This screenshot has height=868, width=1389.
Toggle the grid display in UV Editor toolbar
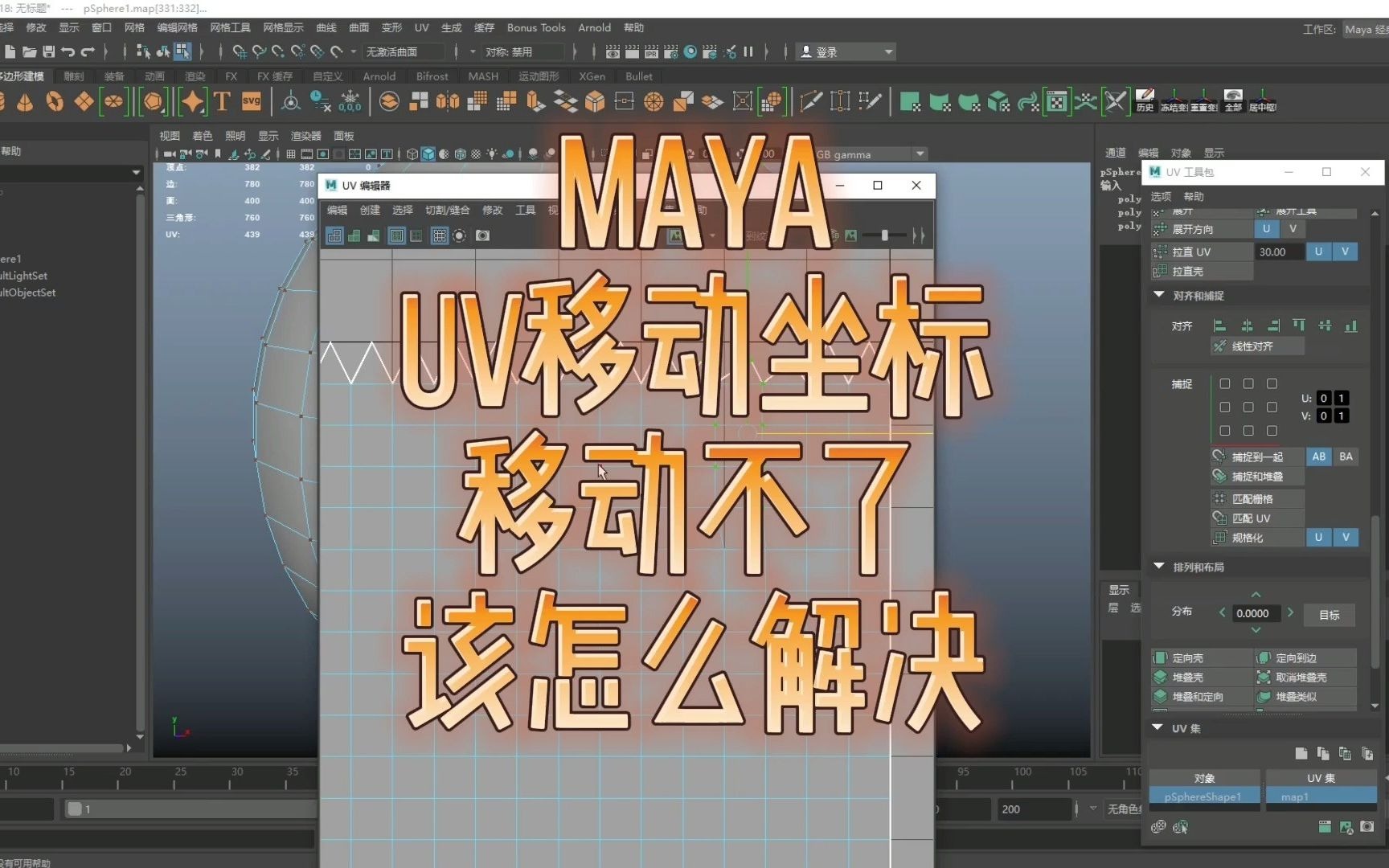tap(439, 235)
